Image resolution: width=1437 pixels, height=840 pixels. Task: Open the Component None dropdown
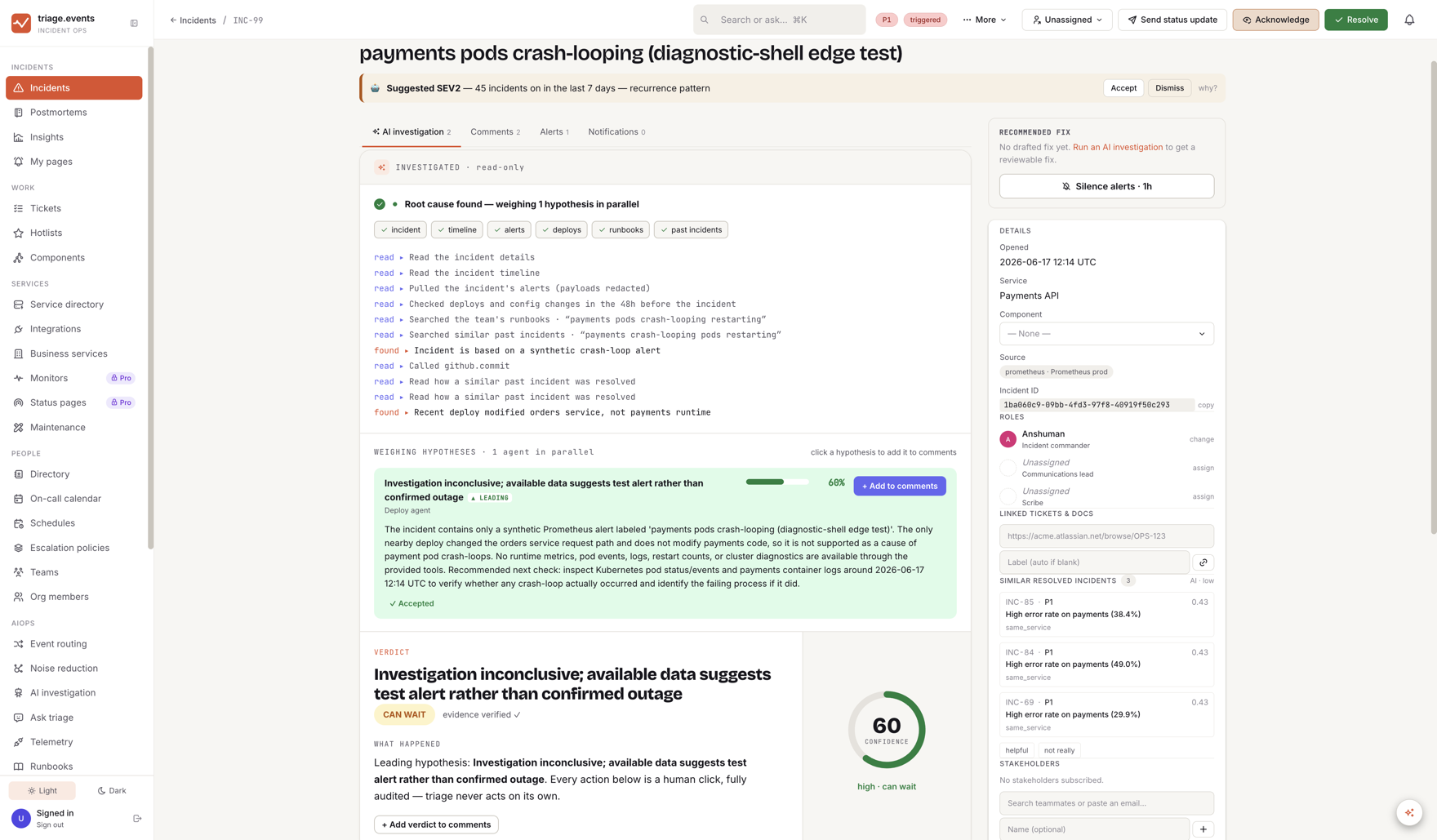[1106, 334]
